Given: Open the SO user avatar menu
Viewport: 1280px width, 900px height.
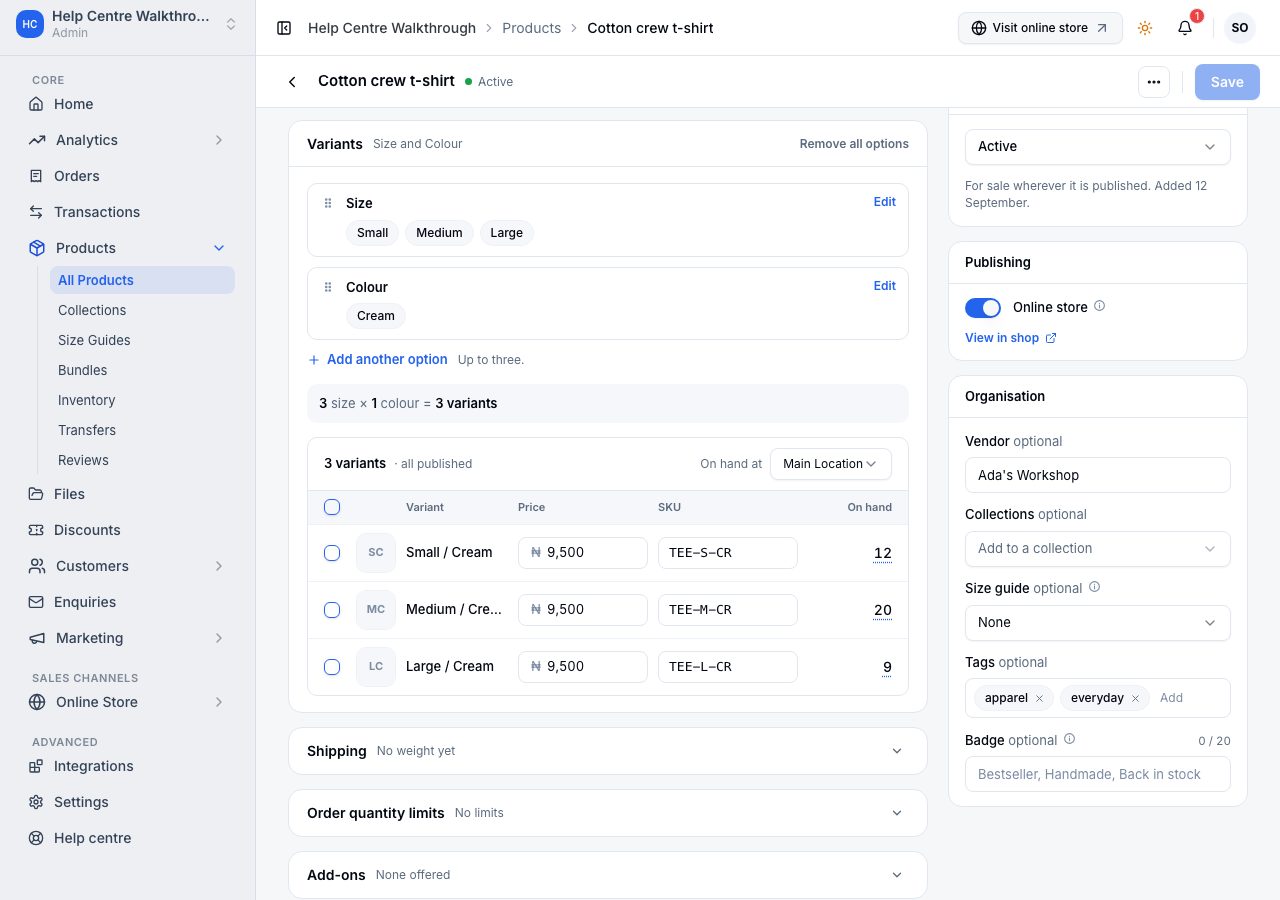Looking at the screenshot, I should pyautogui.click(x=1240, y=28).
